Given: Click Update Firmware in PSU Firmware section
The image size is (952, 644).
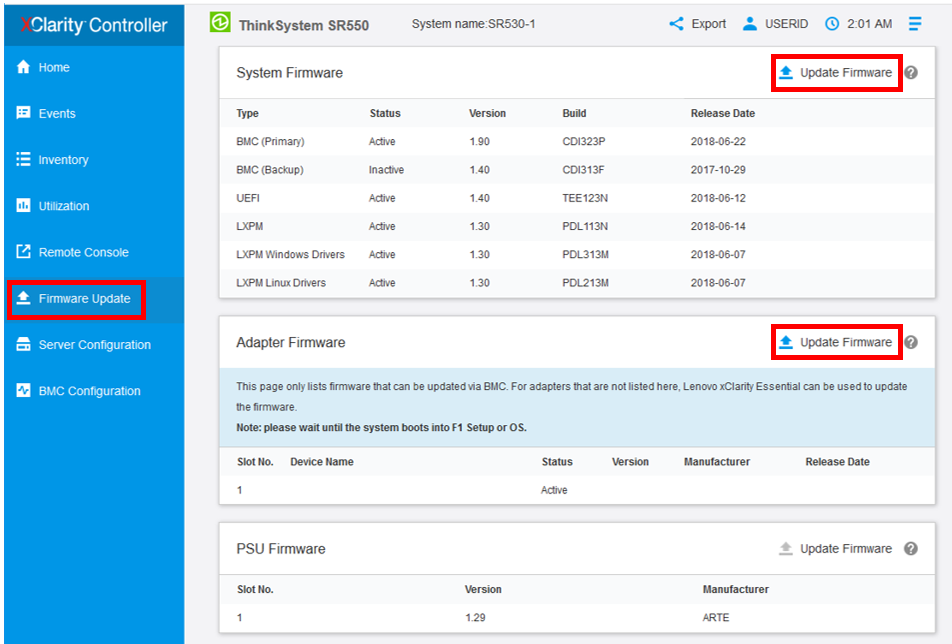Looking at the screenshot, I should (x=836, y=549).
